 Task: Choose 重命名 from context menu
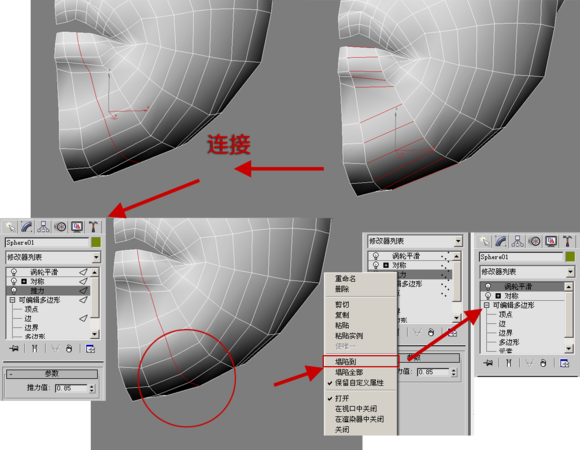tap(345, 278)
